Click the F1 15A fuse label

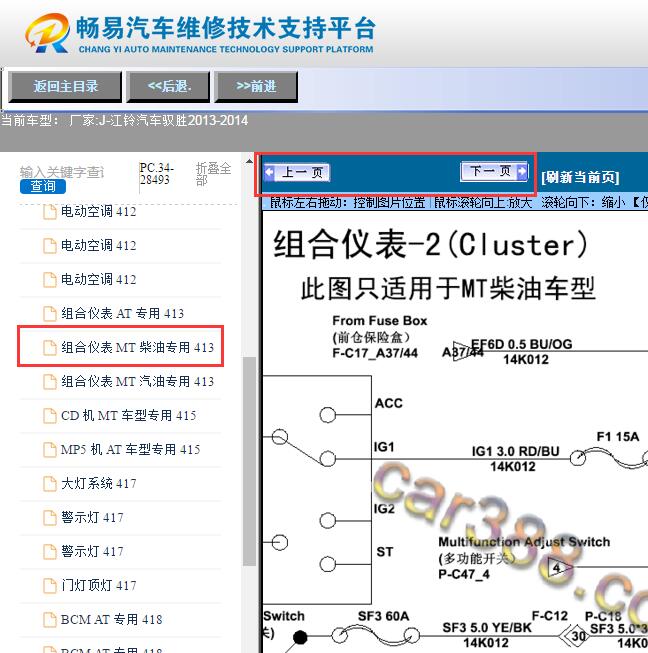pos(618,436)
